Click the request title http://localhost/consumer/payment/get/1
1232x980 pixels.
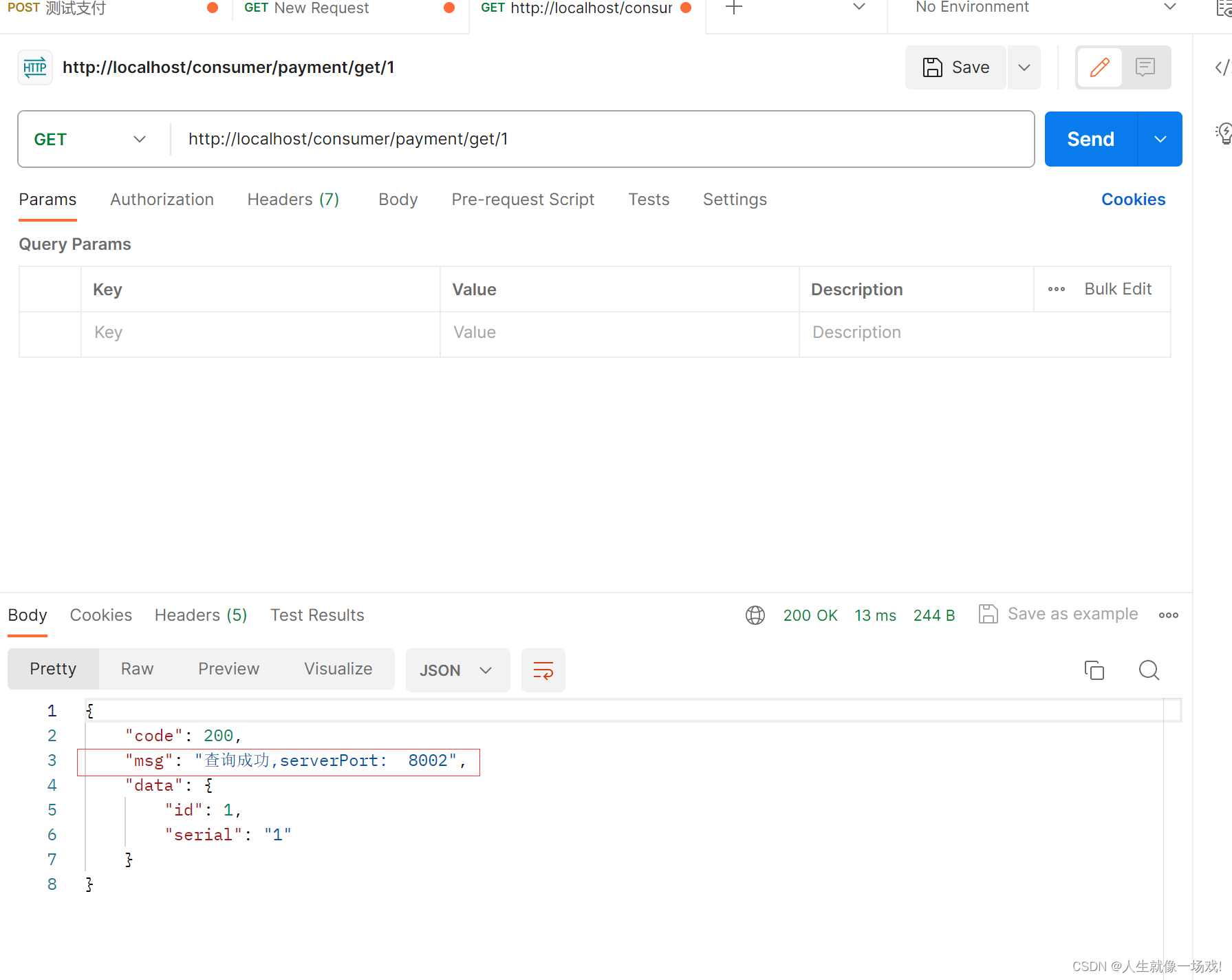click(228, 67)
